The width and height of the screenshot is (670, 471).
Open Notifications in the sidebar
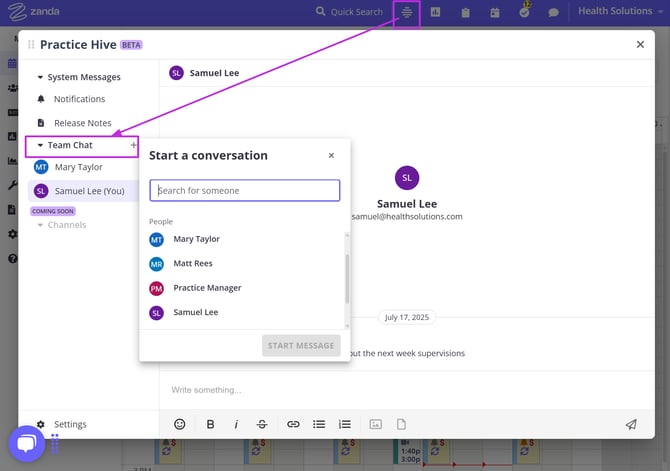(x=79, y=99)
